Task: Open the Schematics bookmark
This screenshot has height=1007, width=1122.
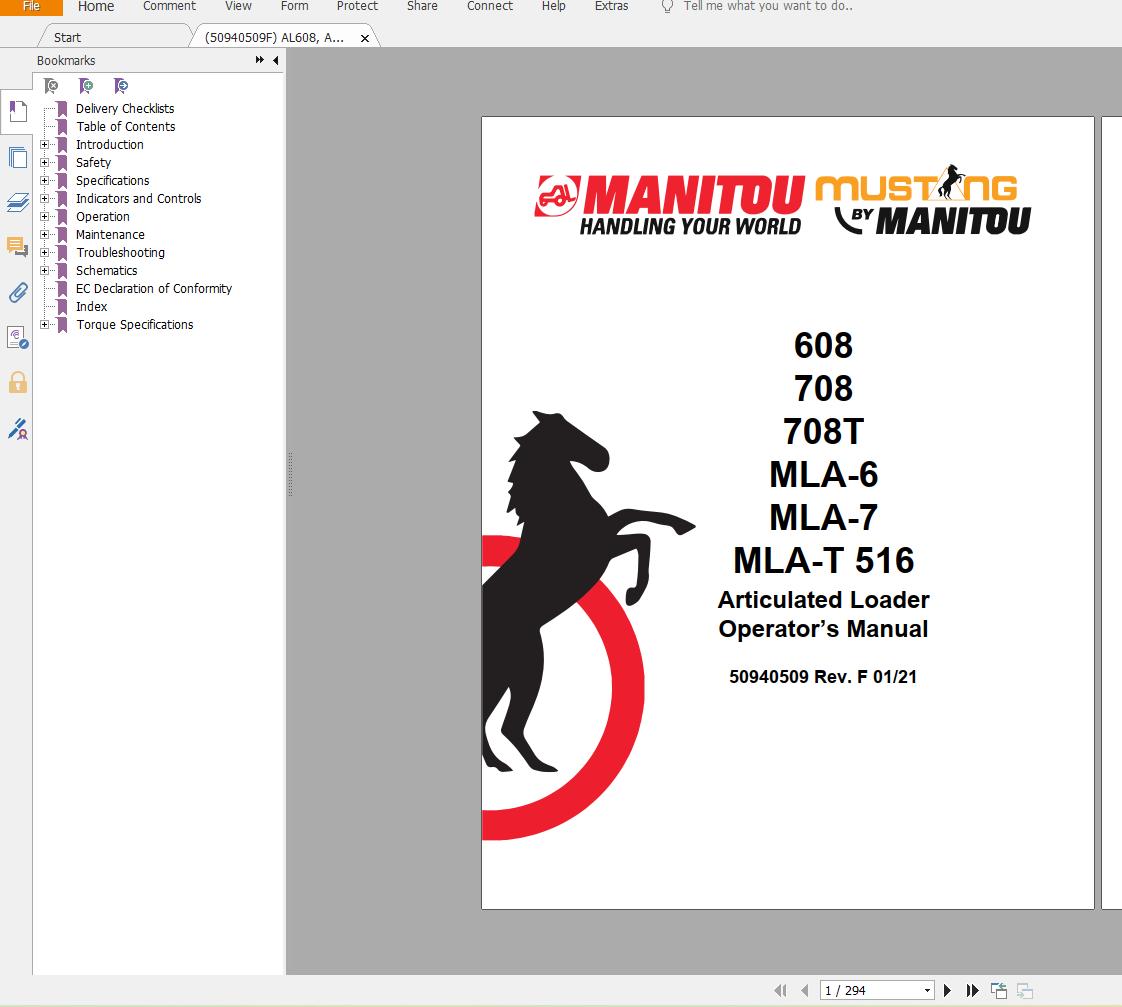Action: coord(107,271)
